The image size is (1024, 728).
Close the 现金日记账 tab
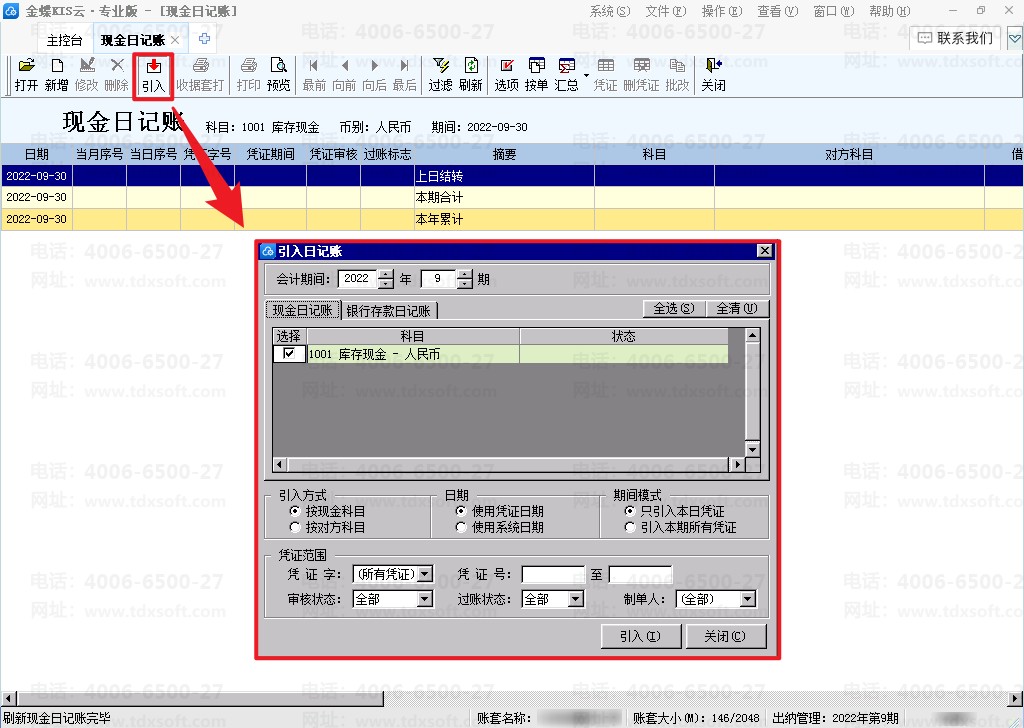click(175, 40)
